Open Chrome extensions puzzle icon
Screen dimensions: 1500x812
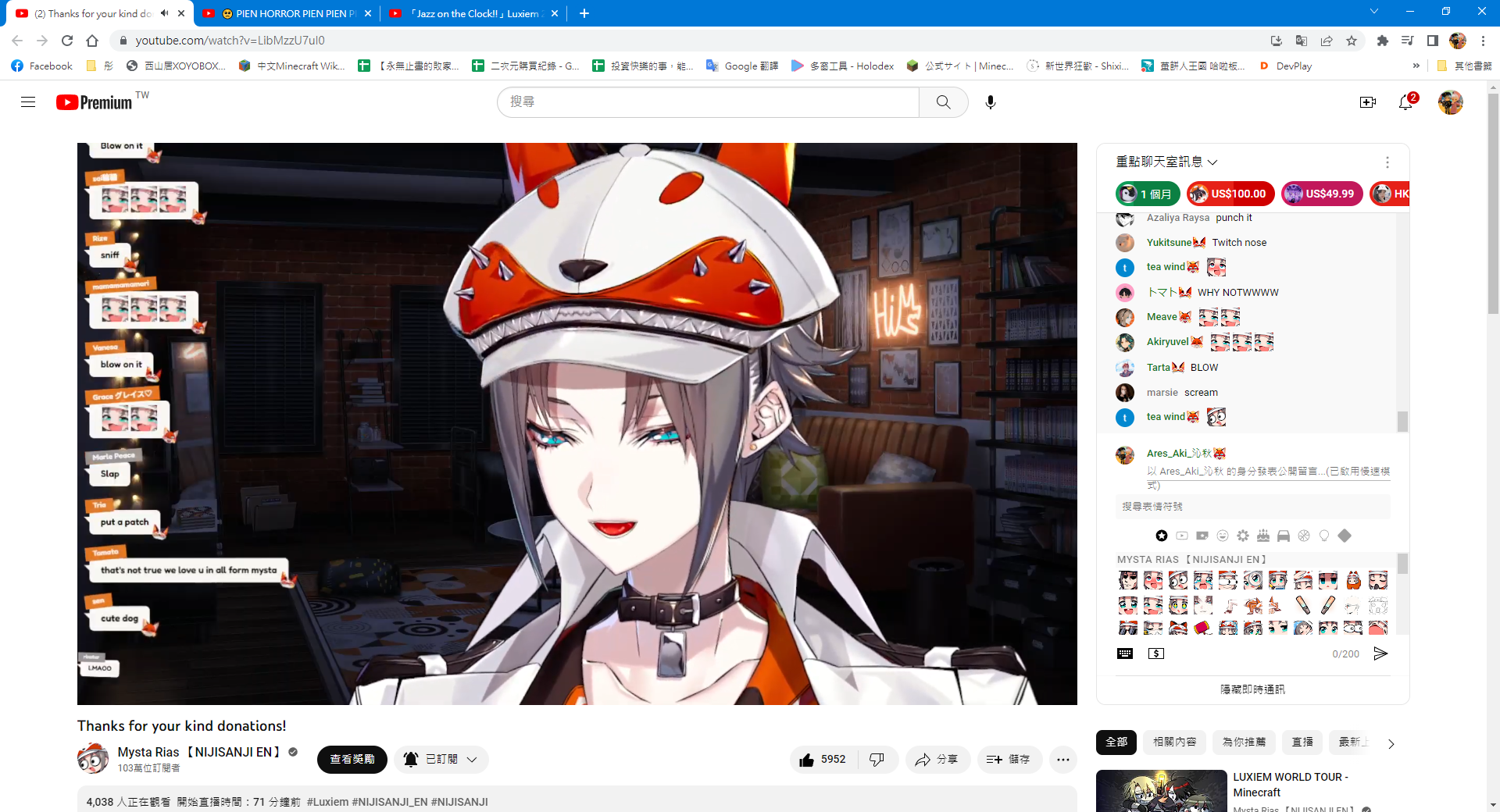pyautogui.click(x=1382, y=41)
